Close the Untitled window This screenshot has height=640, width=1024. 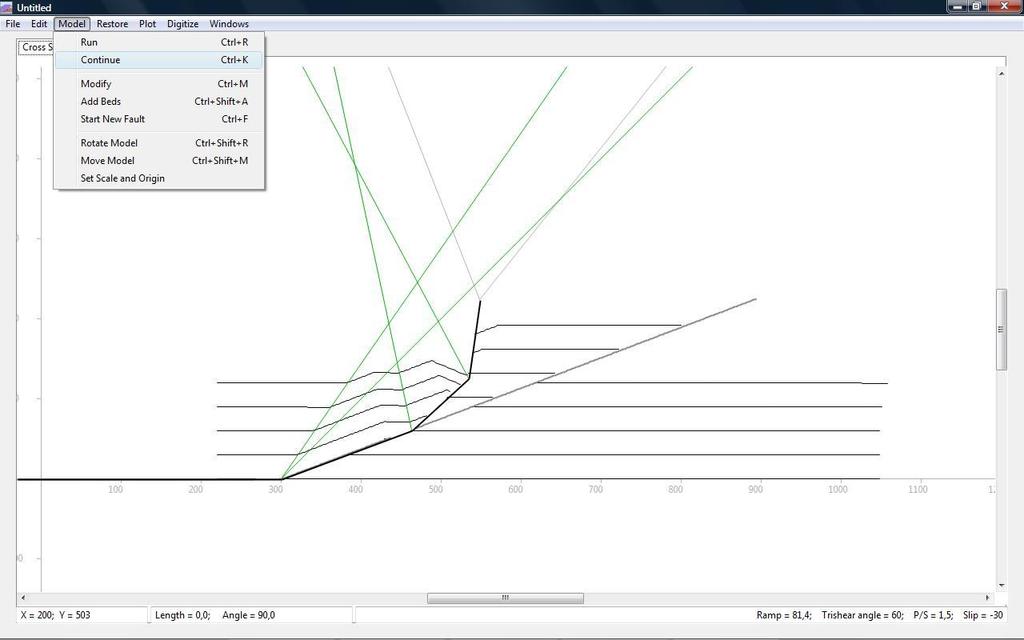pos(1004,7)
